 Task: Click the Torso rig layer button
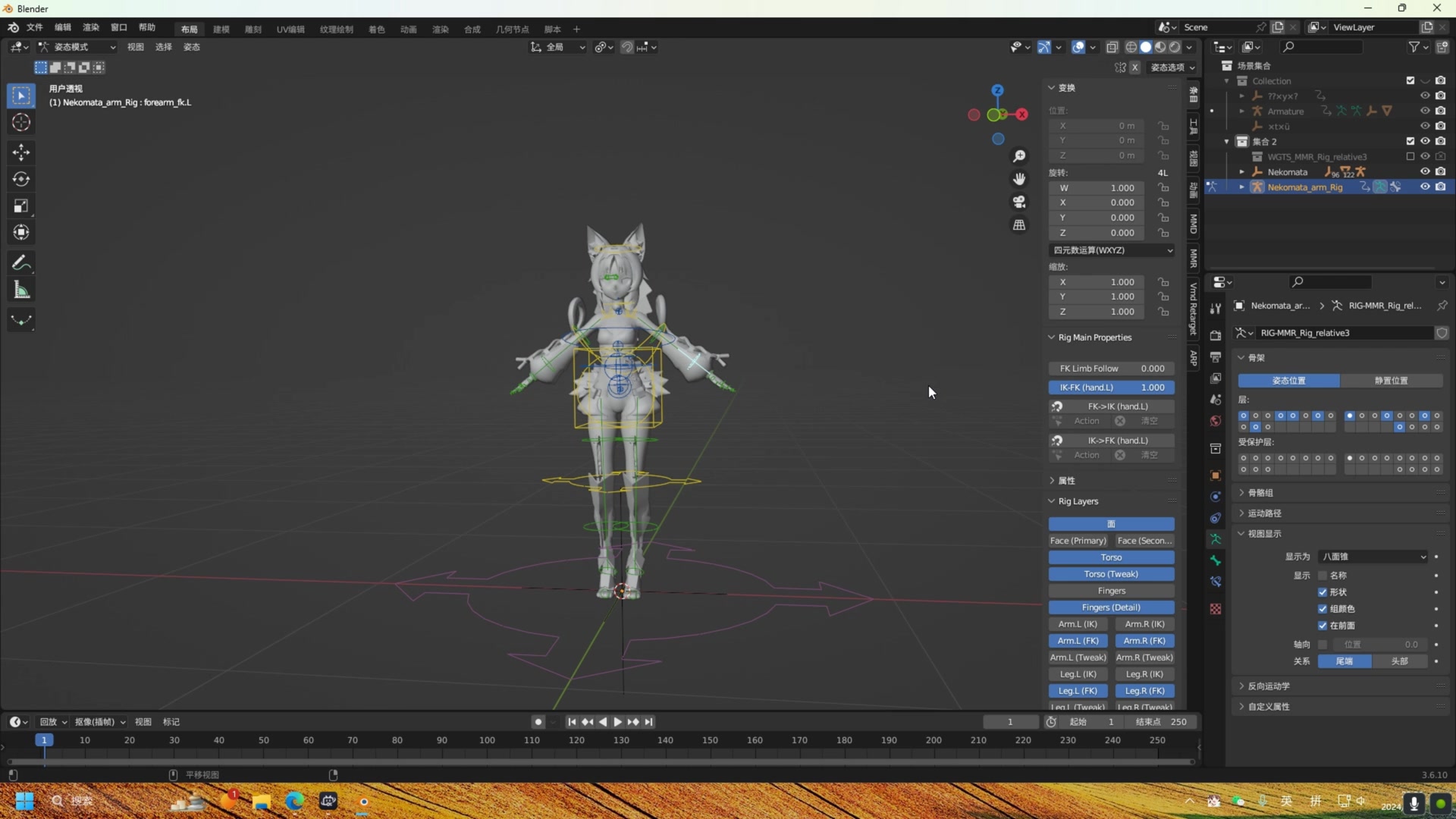[x=1111, y=557]
